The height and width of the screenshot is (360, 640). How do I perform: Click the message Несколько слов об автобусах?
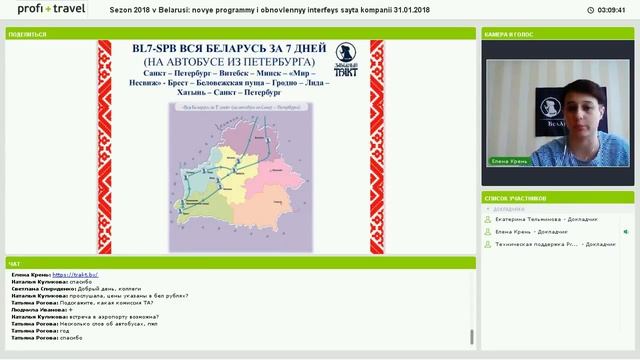[84, 324]
